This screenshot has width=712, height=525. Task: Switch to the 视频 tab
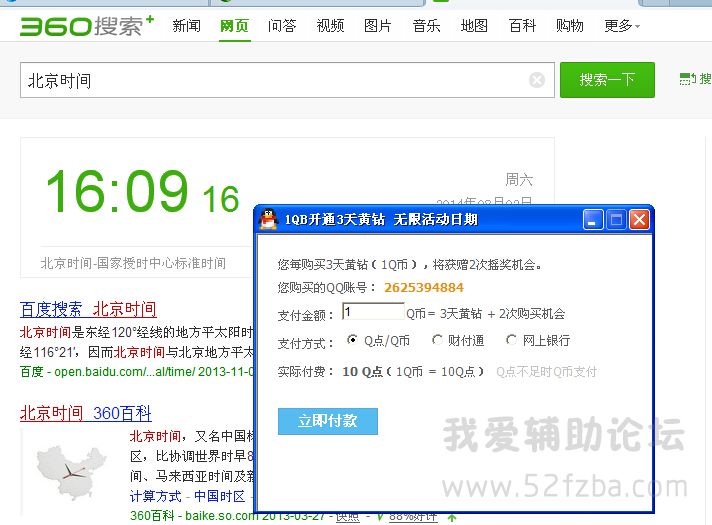click(330, 26)
